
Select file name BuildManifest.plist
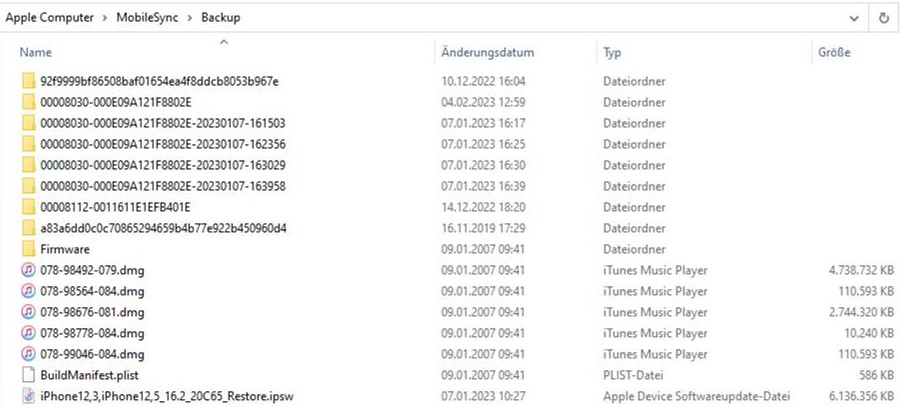tap(90, 375)
